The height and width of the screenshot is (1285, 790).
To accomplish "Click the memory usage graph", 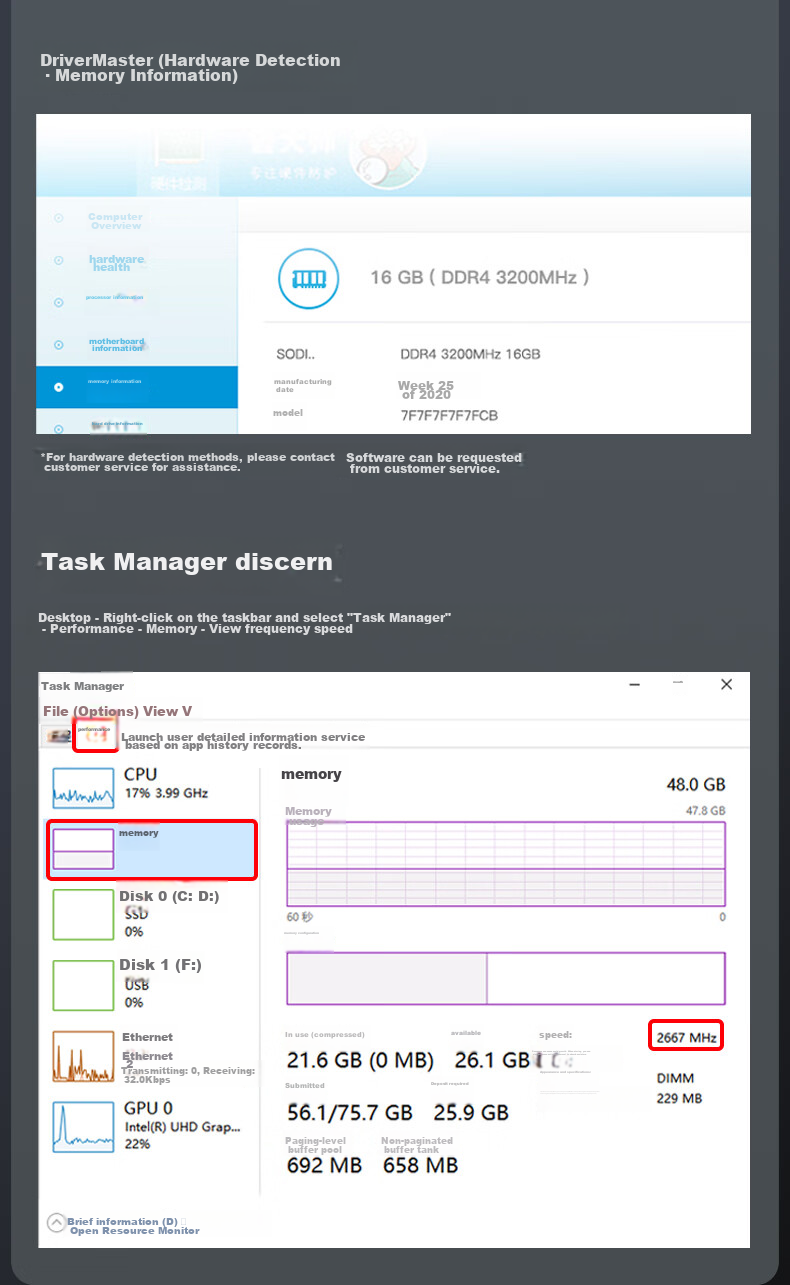I will 506,863.
